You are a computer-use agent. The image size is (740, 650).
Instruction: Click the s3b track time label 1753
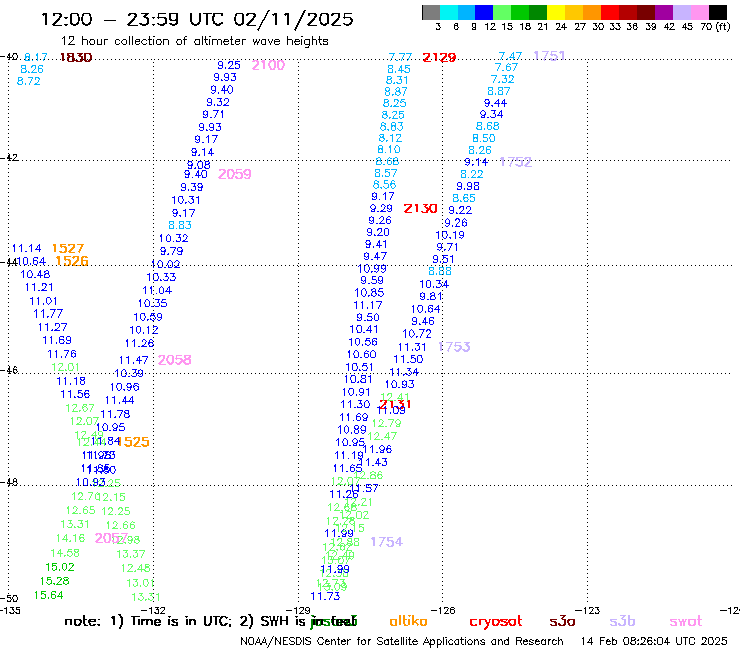click(454, 347)
